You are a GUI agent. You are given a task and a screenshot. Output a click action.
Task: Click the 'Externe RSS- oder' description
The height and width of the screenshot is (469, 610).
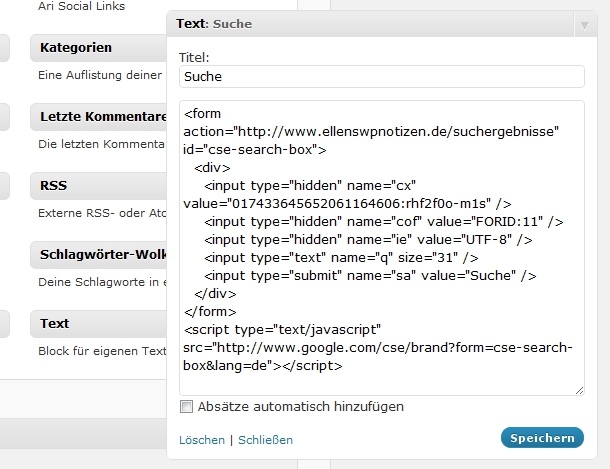[x=102, y=213]
